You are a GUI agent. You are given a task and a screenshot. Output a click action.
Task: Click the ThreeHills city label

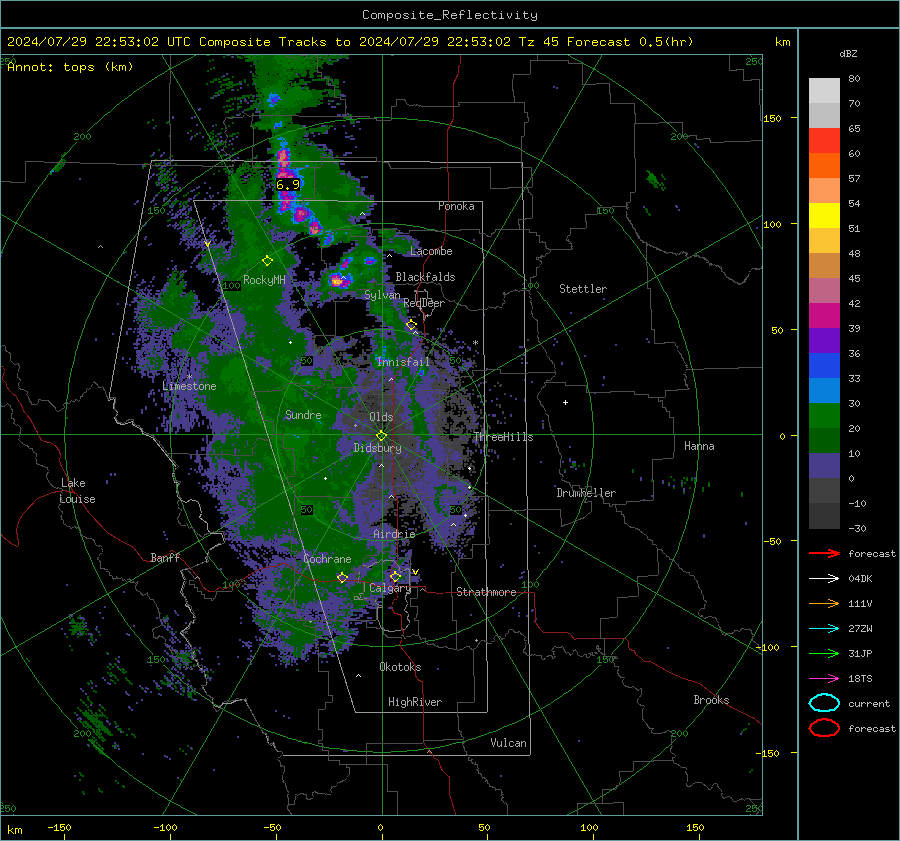[503, 437]
